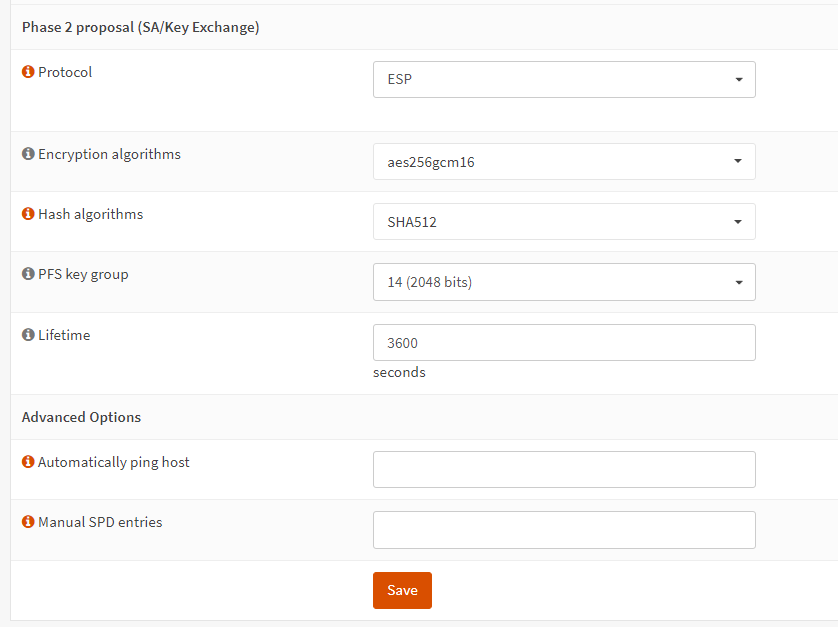Open the Protocol dropdown showing ESP
Image resolution: width=838 pixels, height=627 pixels.
coord(564,80)
